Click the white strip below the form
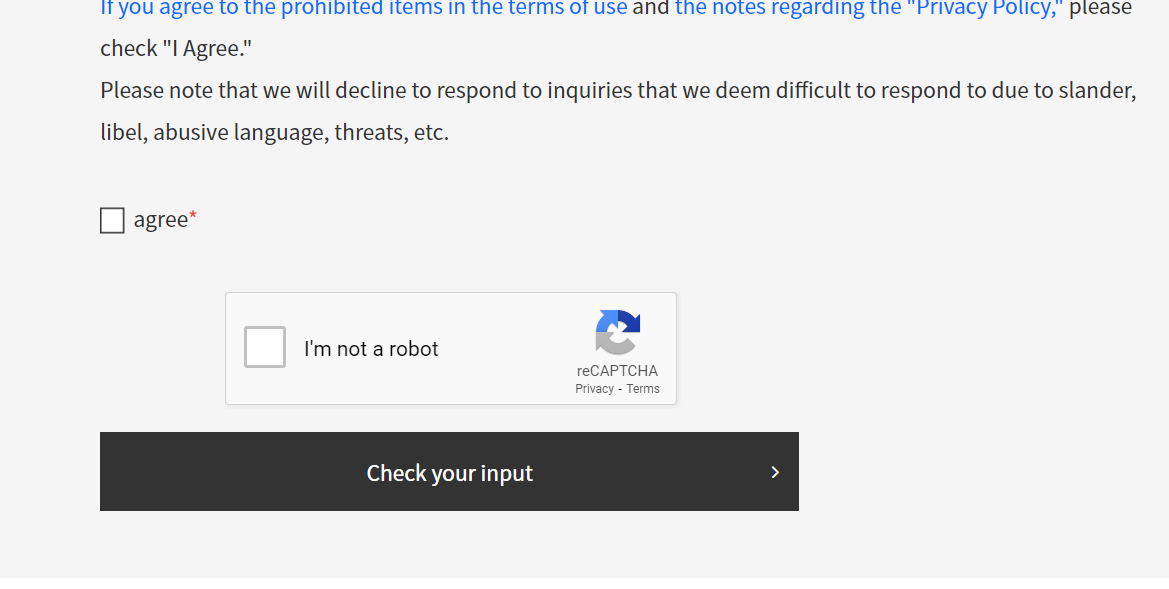The height and width of the screenshot is (589, 1169). point(584,583)
